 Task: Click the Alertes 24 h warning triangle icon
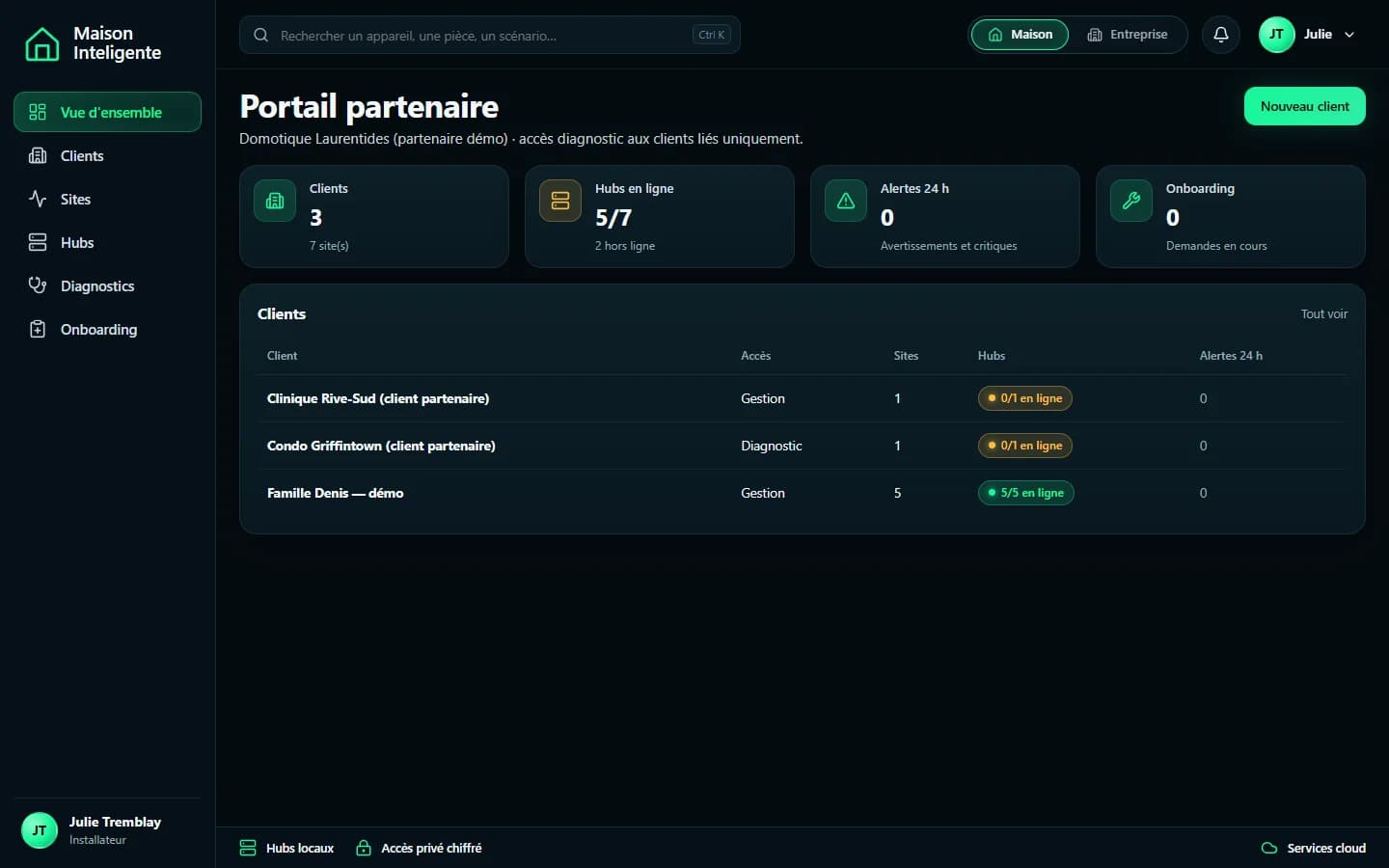click(x=846, y=201)
